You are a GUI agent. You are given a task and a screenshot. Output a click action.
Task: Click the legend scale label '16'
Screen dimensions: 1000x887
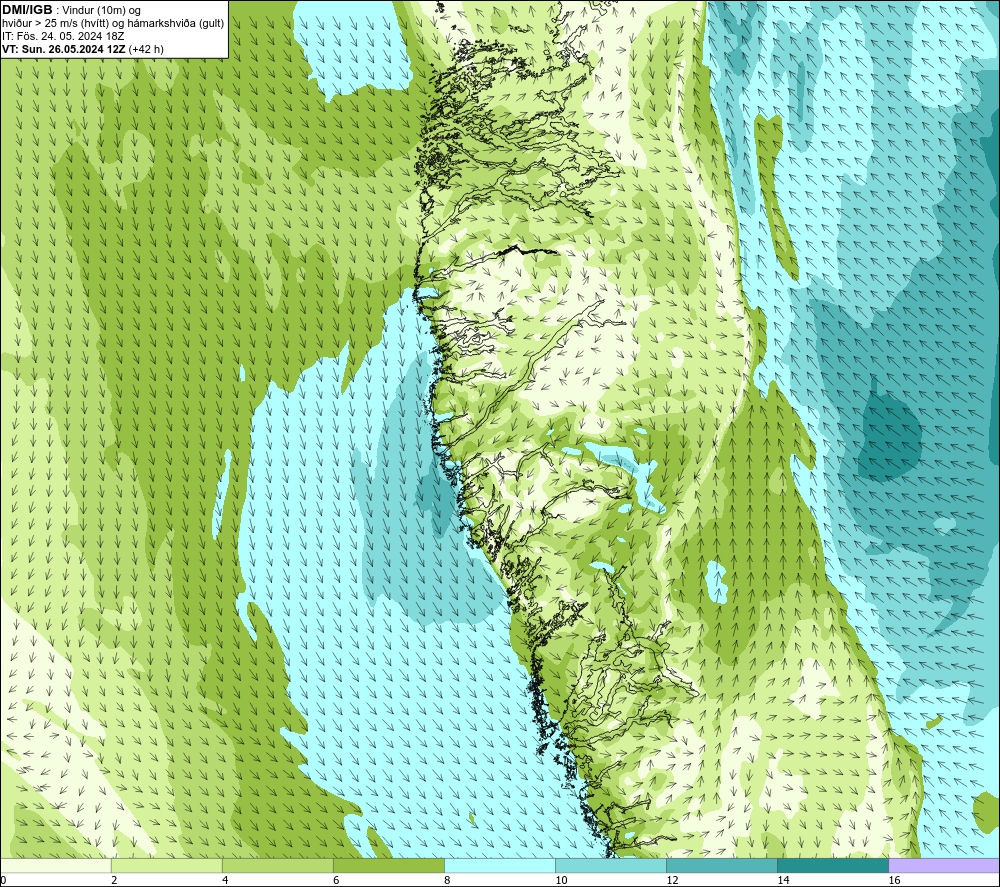(x=894, y=880)
